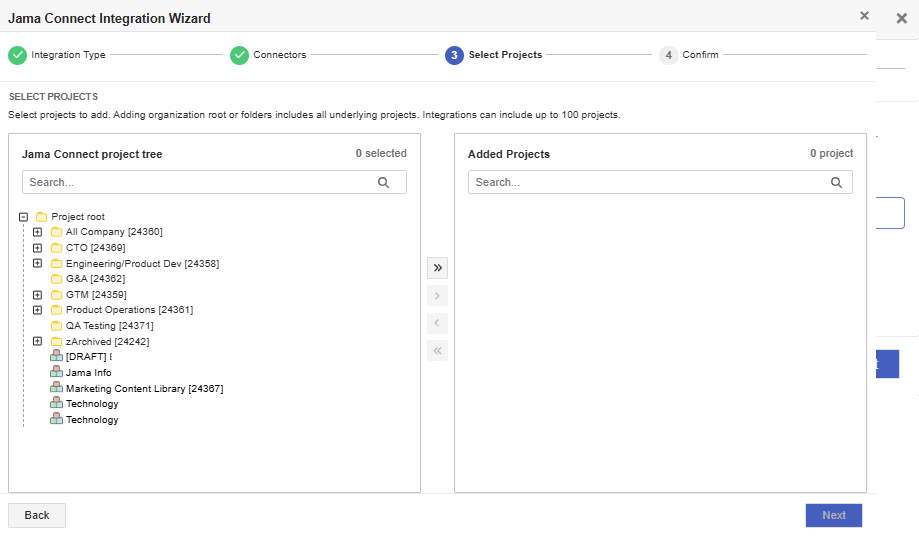The width and height of the screenshot is (919, 542).
Task: Close the Jama Connect Integration Wizard dialog
Action: click(864, 16)
